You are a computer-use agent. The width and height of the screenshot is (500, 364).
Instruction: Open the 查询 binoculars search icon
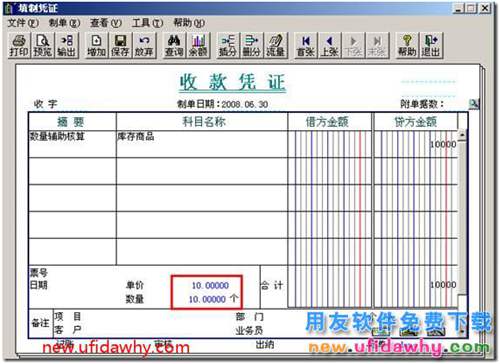[x=174, y=45]
